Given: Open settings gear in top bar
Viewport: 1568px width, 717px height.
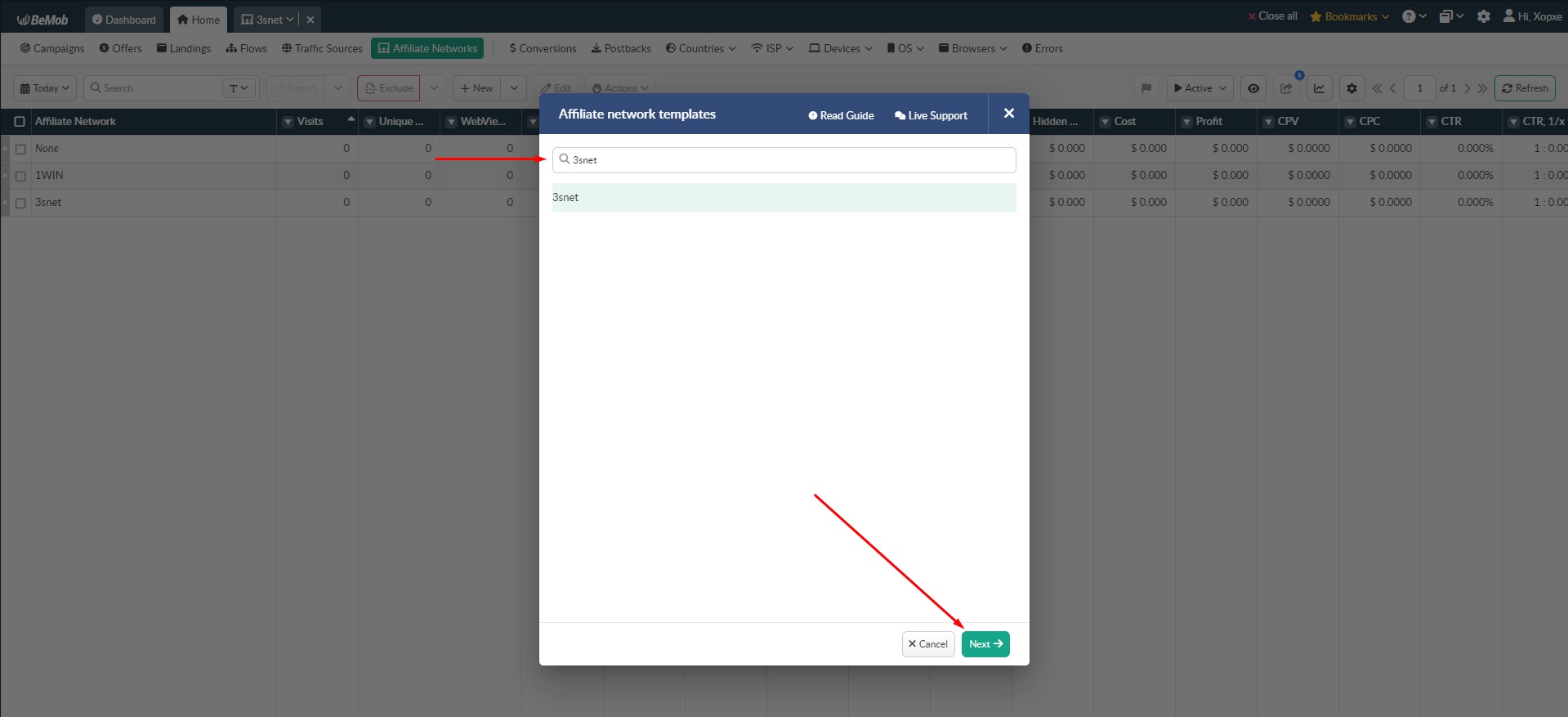Looking at the screenshot, I should (x=1484, y=16).
